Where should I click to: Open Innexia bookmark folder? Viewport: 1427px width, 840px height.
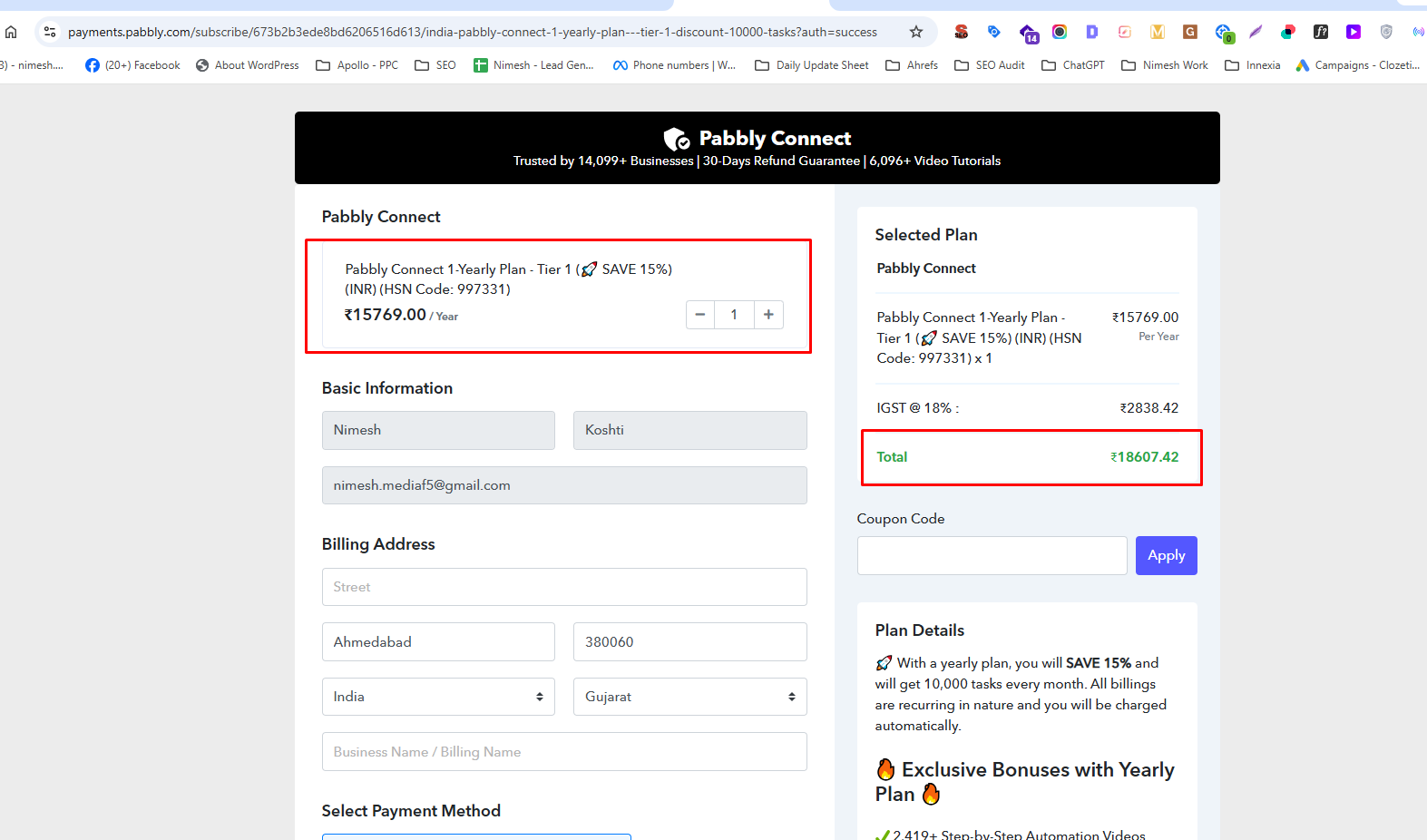tap(1252, 65)
